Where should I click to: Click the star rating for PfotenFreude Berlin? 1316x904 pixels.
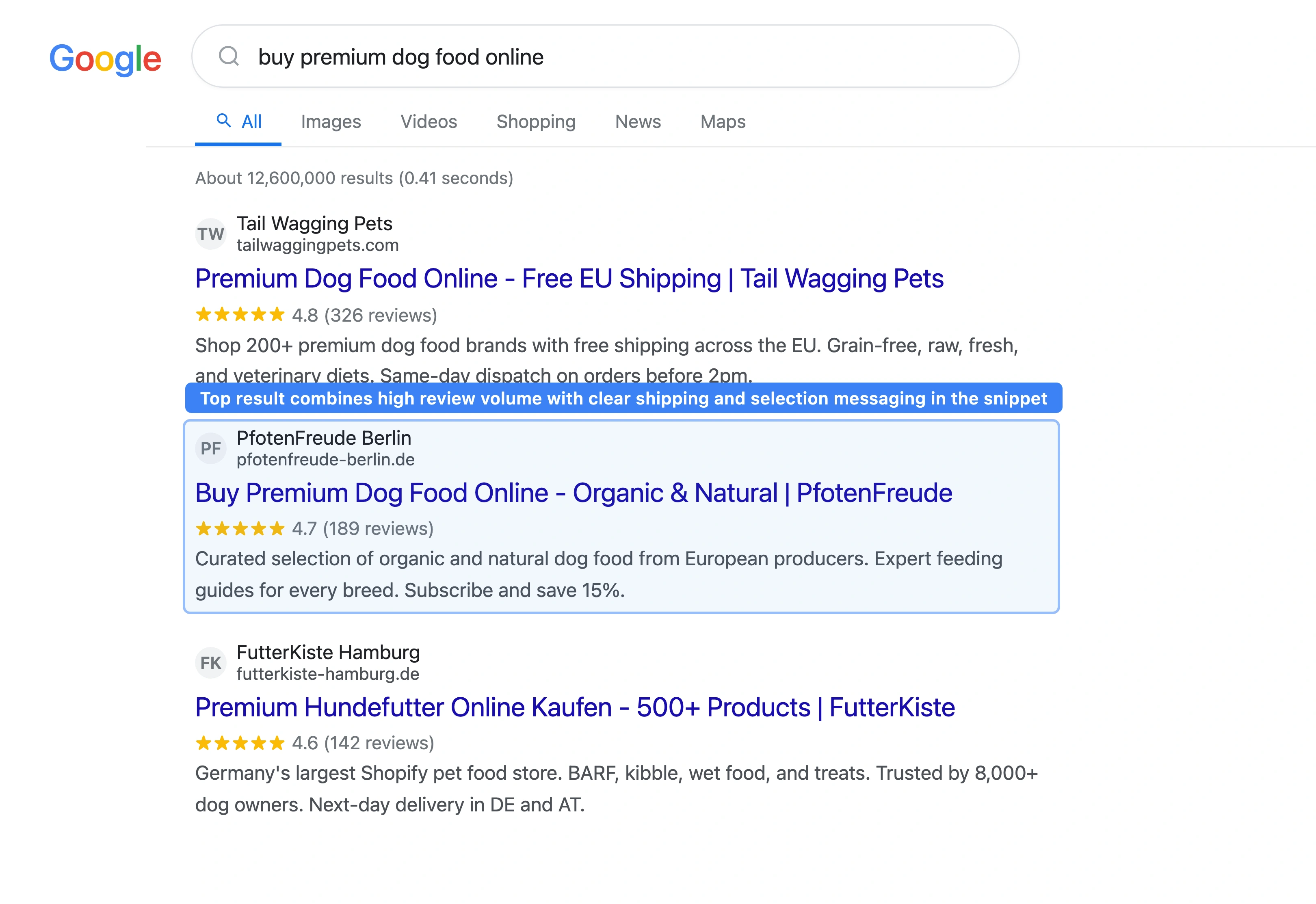click(240, 528)
